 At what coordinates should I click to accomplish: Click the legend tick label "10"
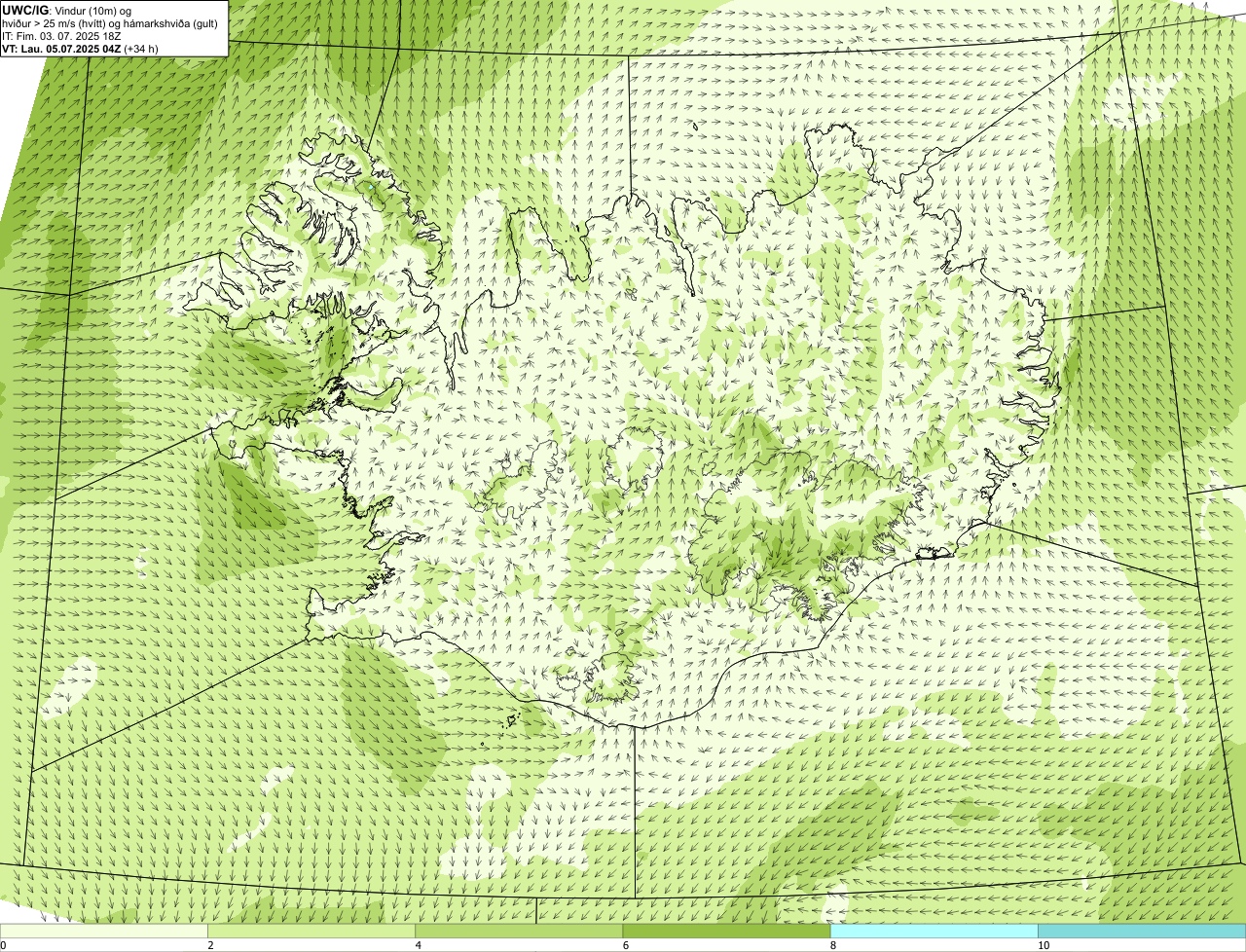[x=1043, y=945]
